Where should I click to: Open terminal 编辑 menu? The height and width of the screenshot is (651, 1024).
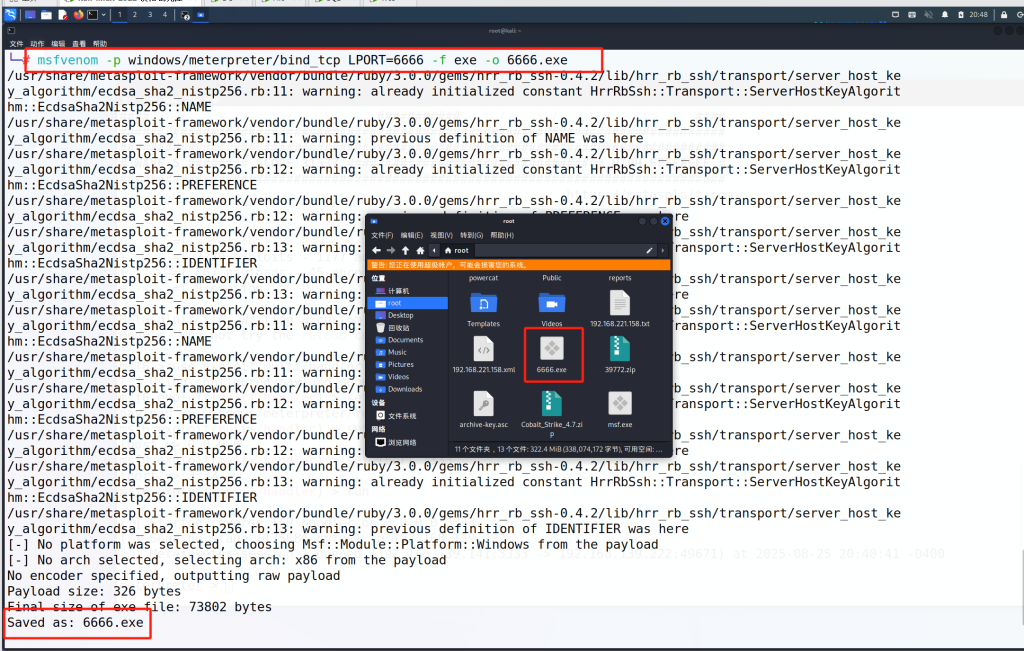(58, 44)
